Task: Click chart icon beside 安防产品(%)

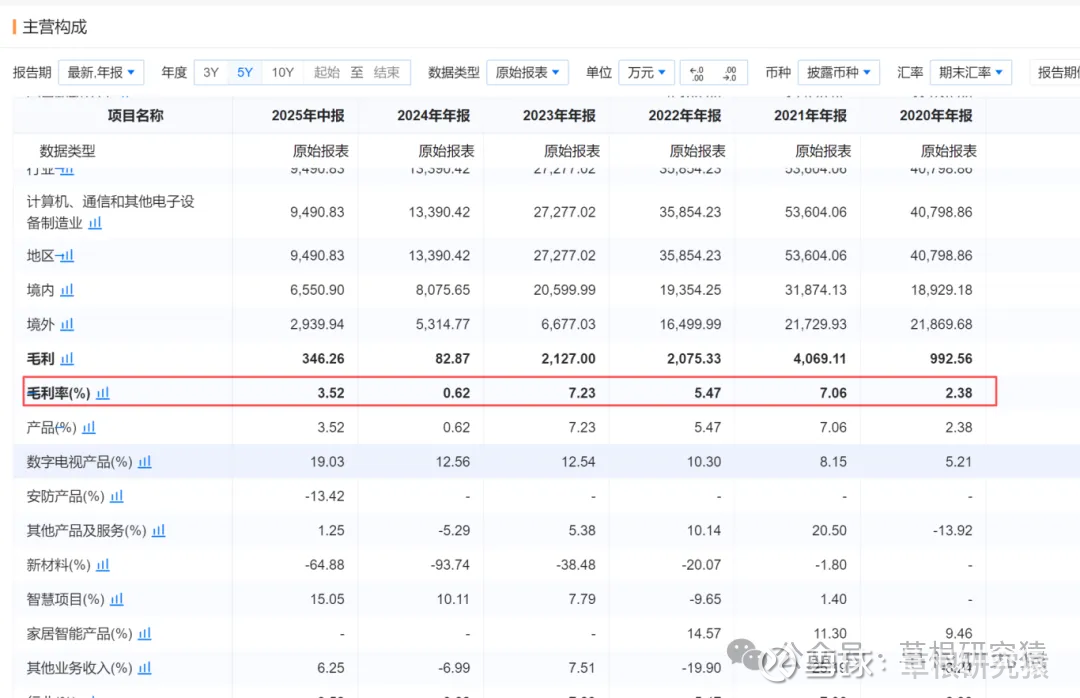Action: [117, 496]
